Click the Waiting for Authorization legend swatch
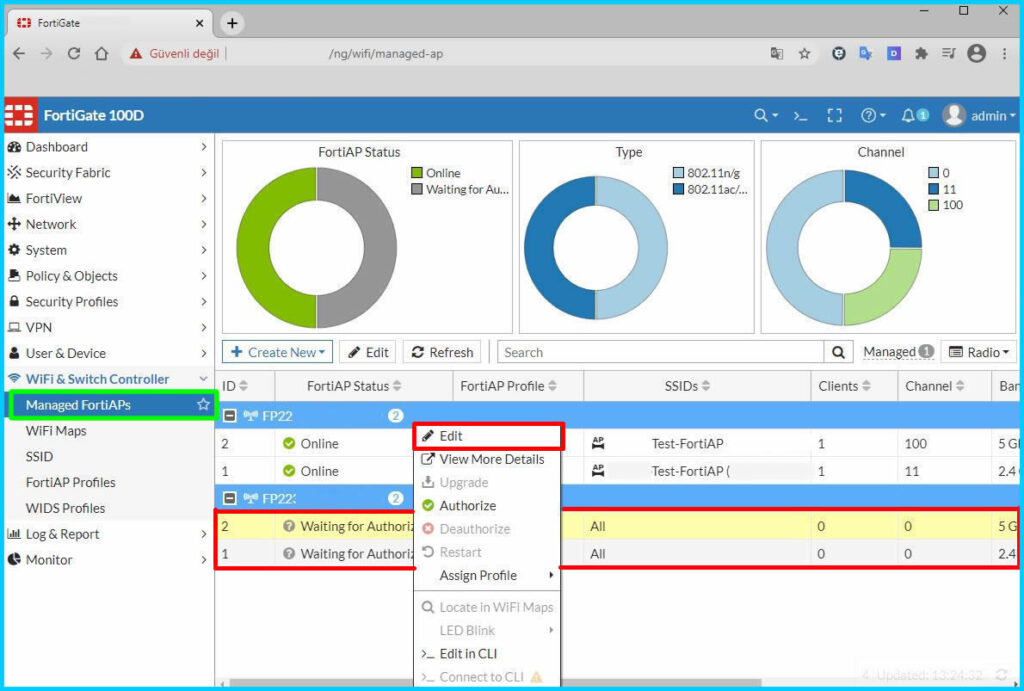The image size is (1024, 691). pyautogui.click(x=417, y=189)
